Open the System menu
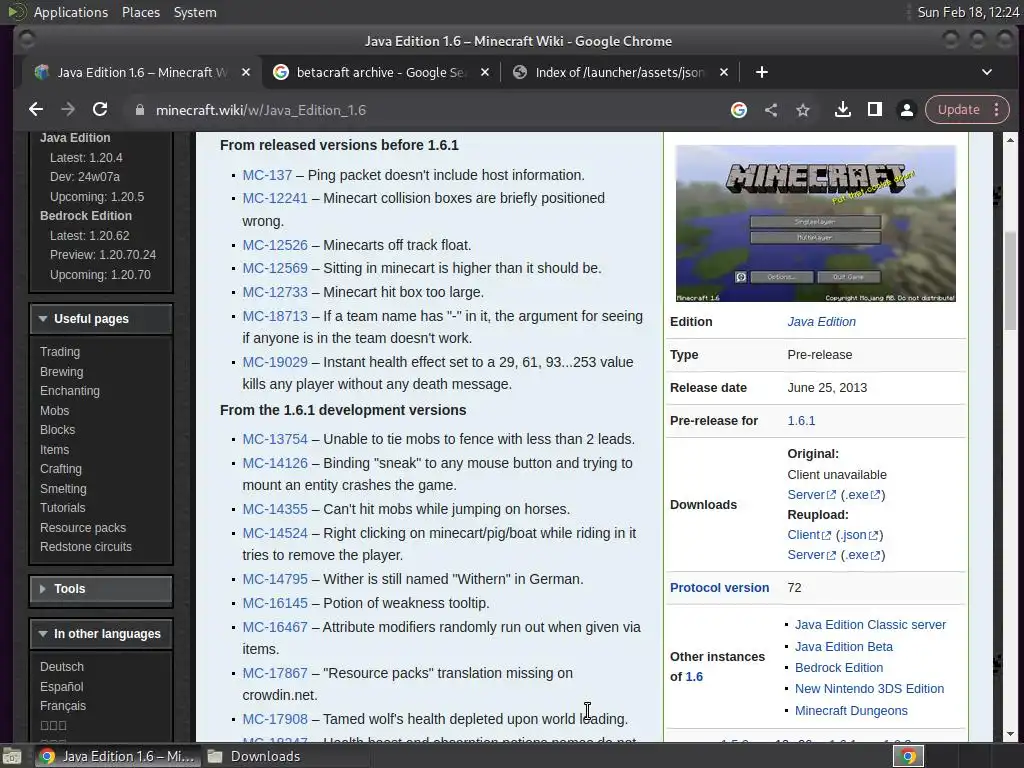This screenshot has height=768, width=1024. [x=195, y=12]
